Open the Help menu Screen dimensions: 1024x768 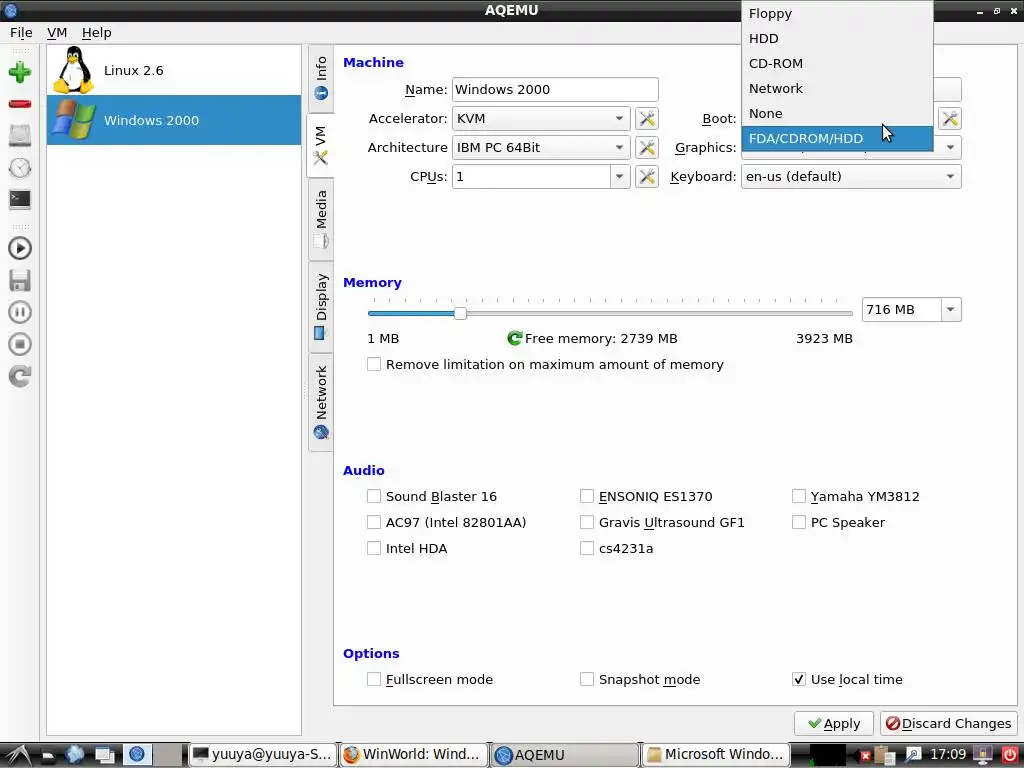[97, 33]
